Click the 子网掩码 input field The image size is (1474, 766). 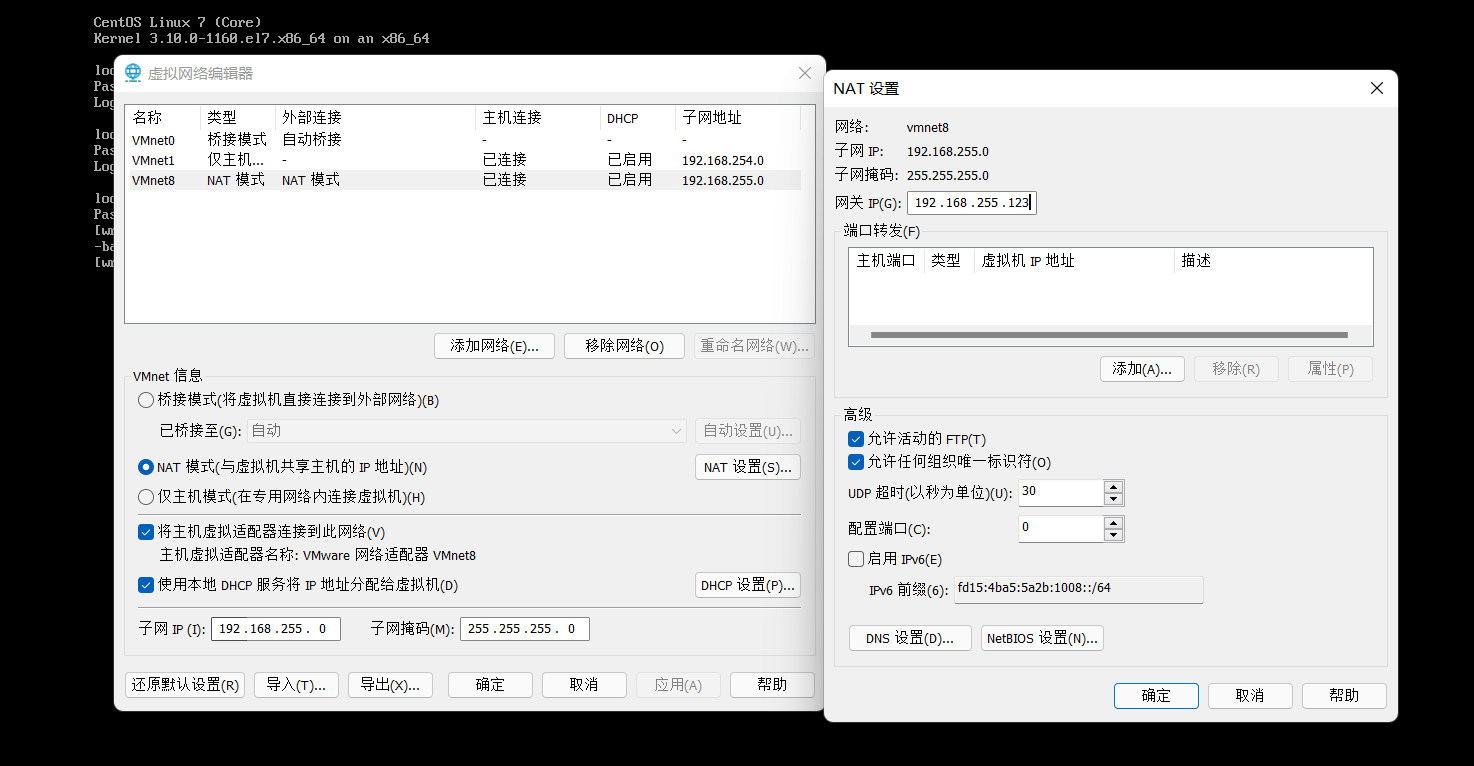click(524, 629)
